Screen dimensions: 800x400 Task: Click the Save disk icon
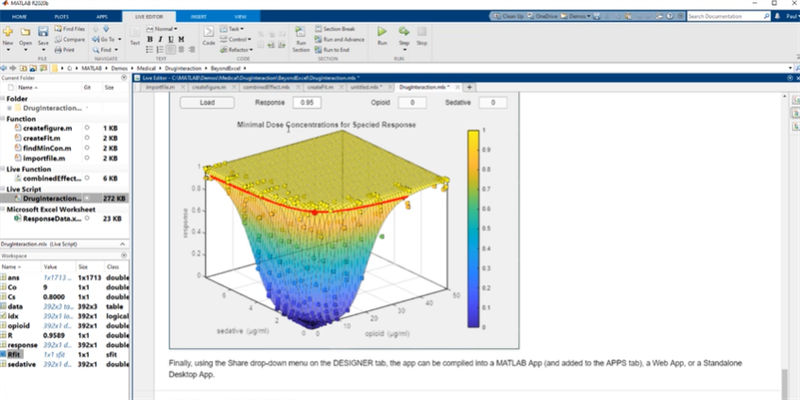[43, 33]
